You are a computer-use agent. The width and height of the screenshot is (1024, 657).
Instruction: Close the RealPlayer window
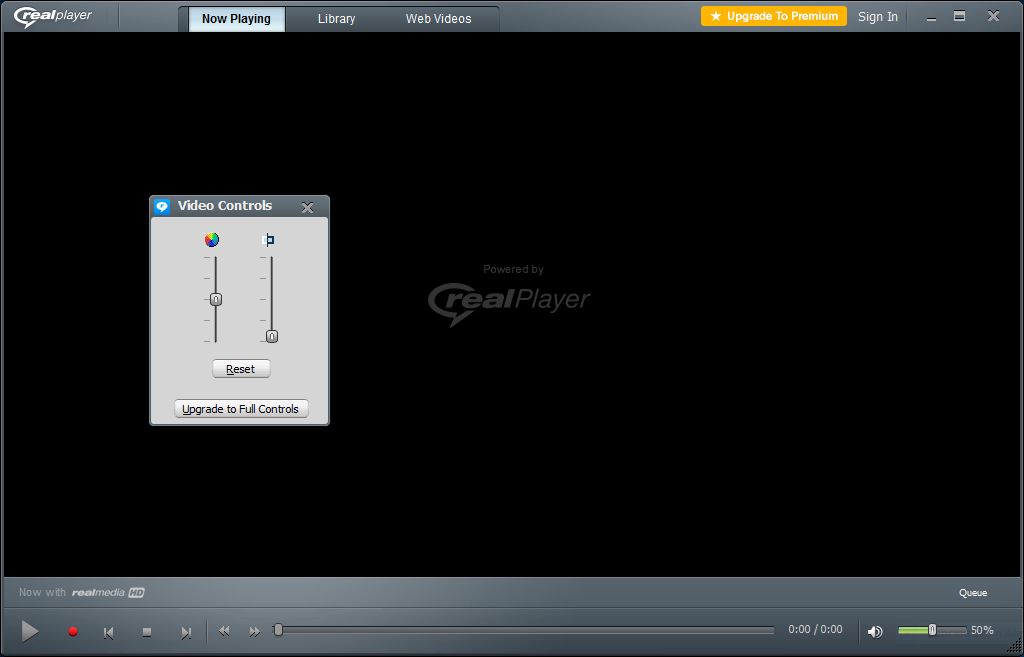993,16
